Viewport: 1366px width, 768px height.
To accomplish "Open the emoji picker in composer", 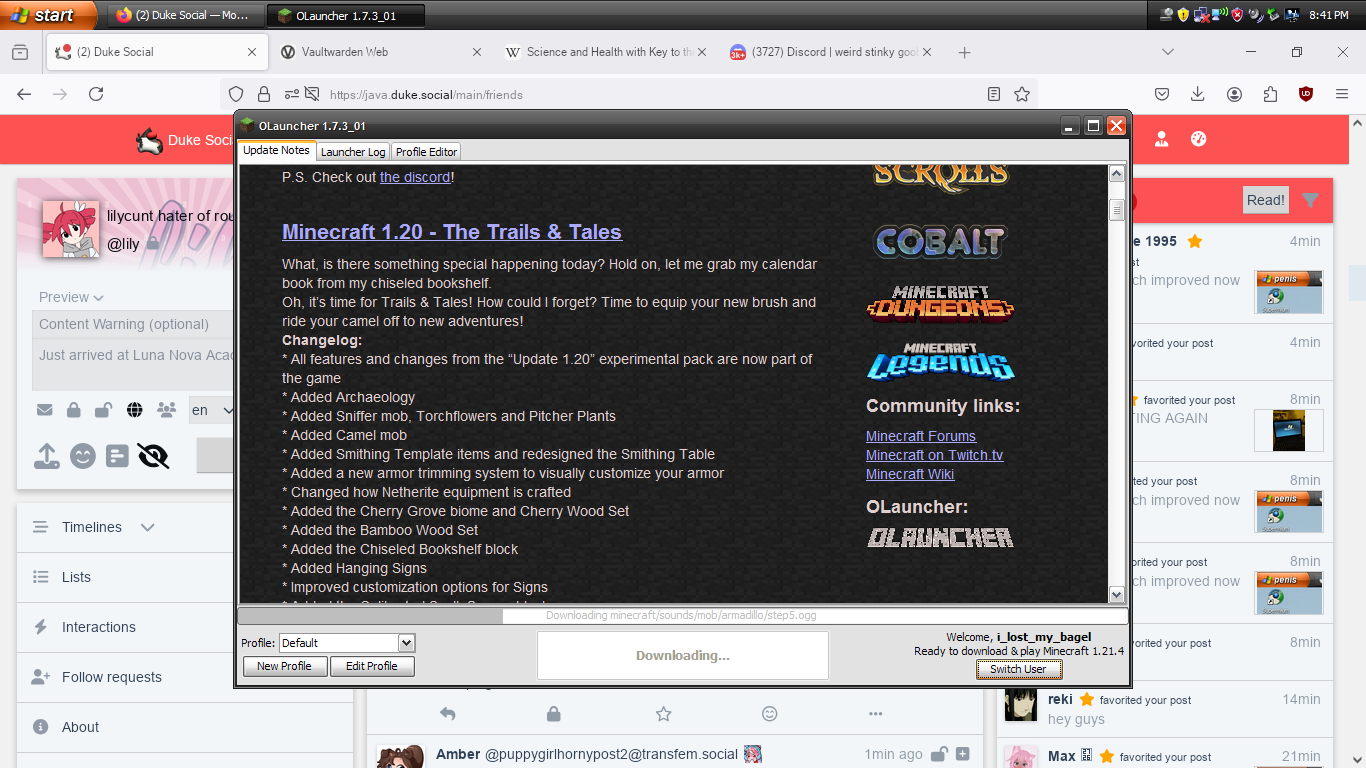I will click(x=83, y=456).
